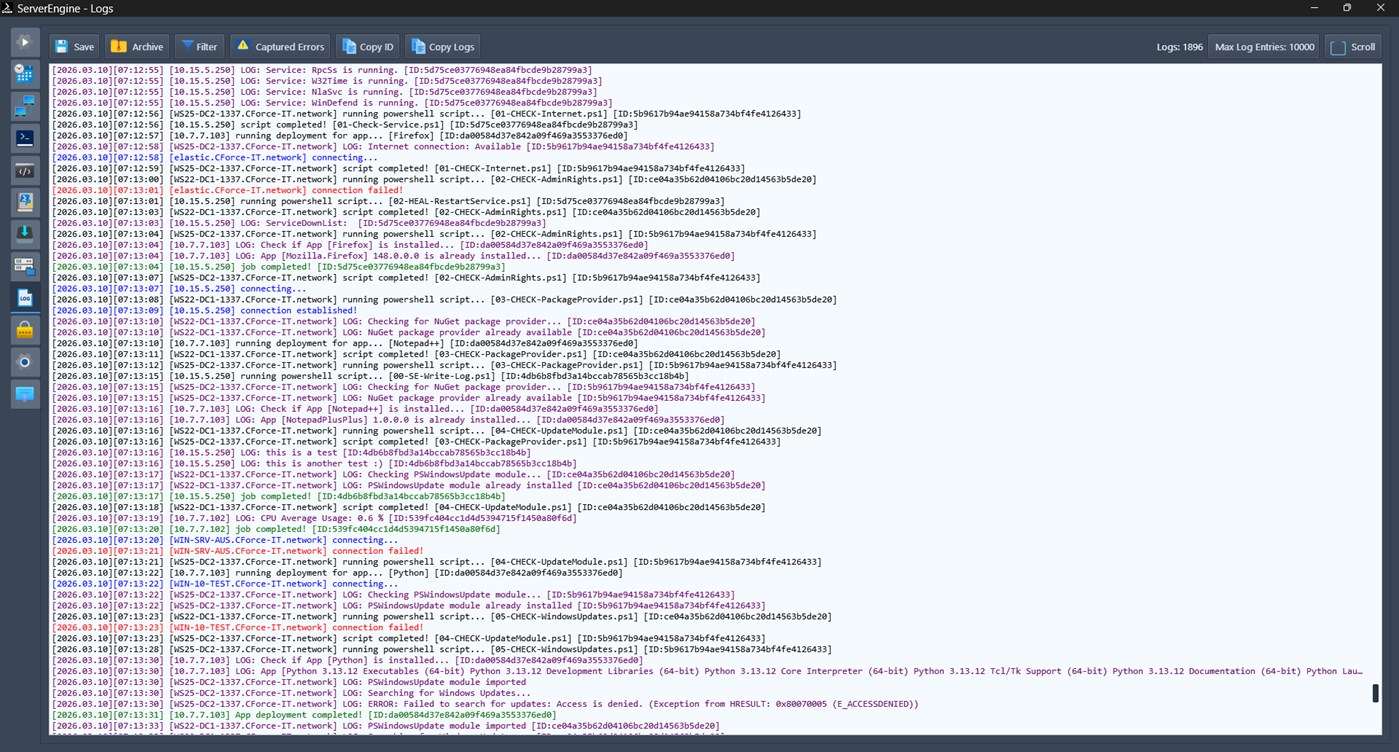Click the Logs: 1896 counter

1179,47
